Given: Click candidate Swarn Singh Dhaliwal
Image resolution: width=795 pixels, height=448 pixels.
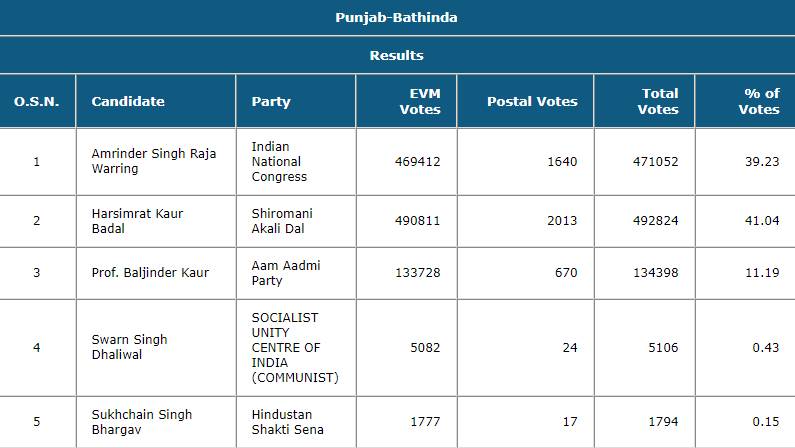Looking at the screenshot, I should pos(129,347).
